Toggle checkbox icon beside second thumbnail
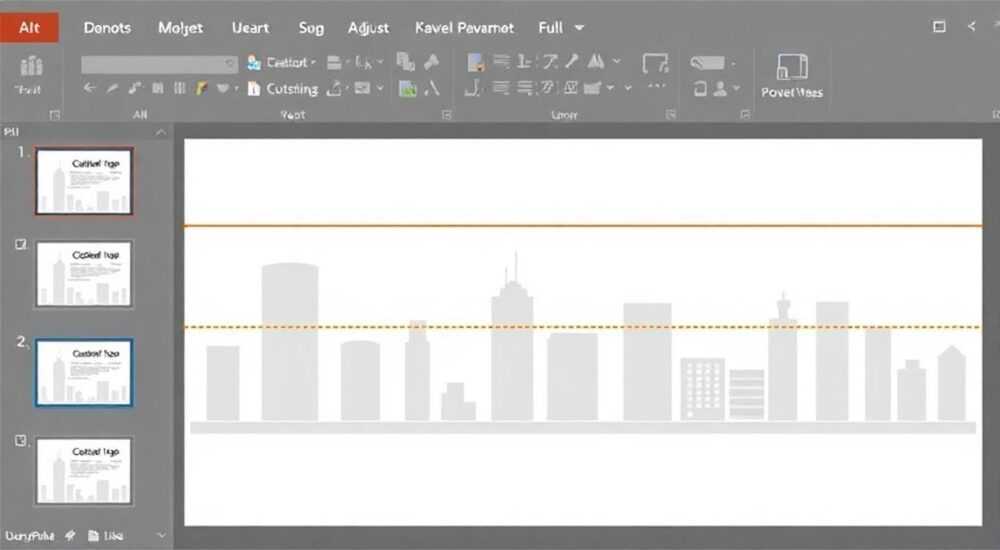1000x550 pixels. 21,244
